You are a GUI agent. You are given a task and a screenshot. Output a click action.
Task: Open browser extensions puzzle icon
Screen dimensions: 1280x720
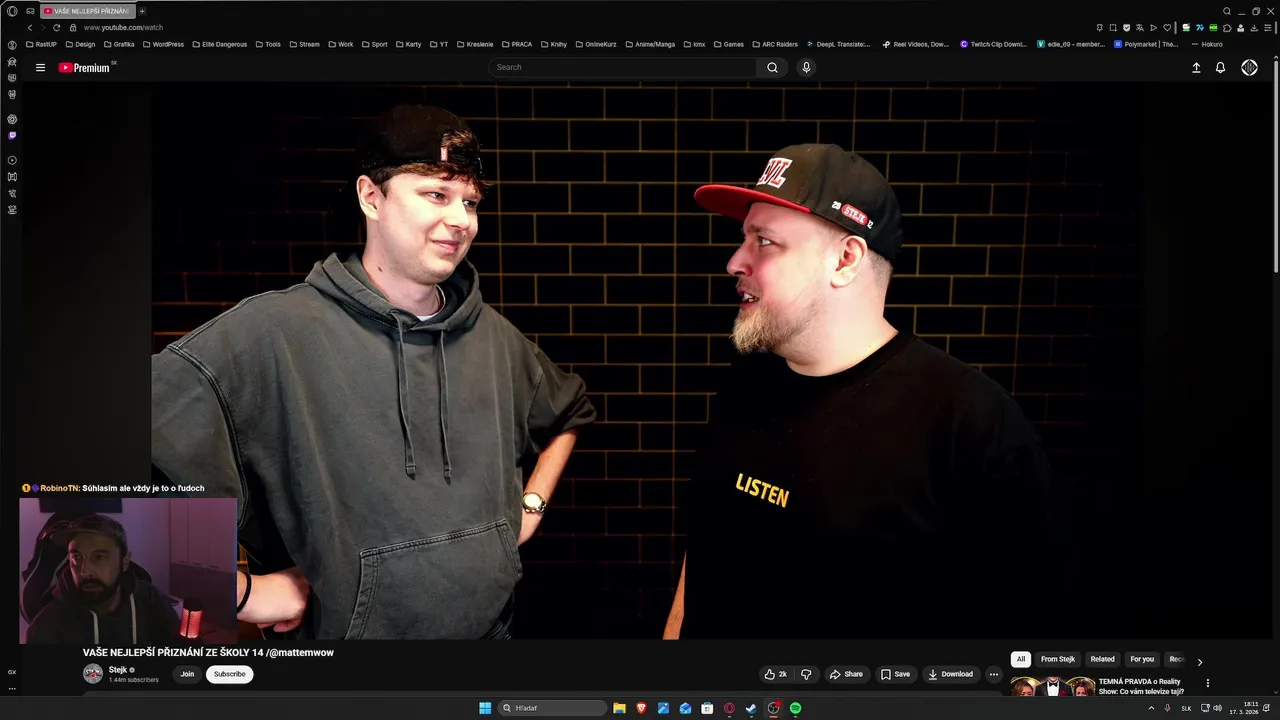point(1227,27)
